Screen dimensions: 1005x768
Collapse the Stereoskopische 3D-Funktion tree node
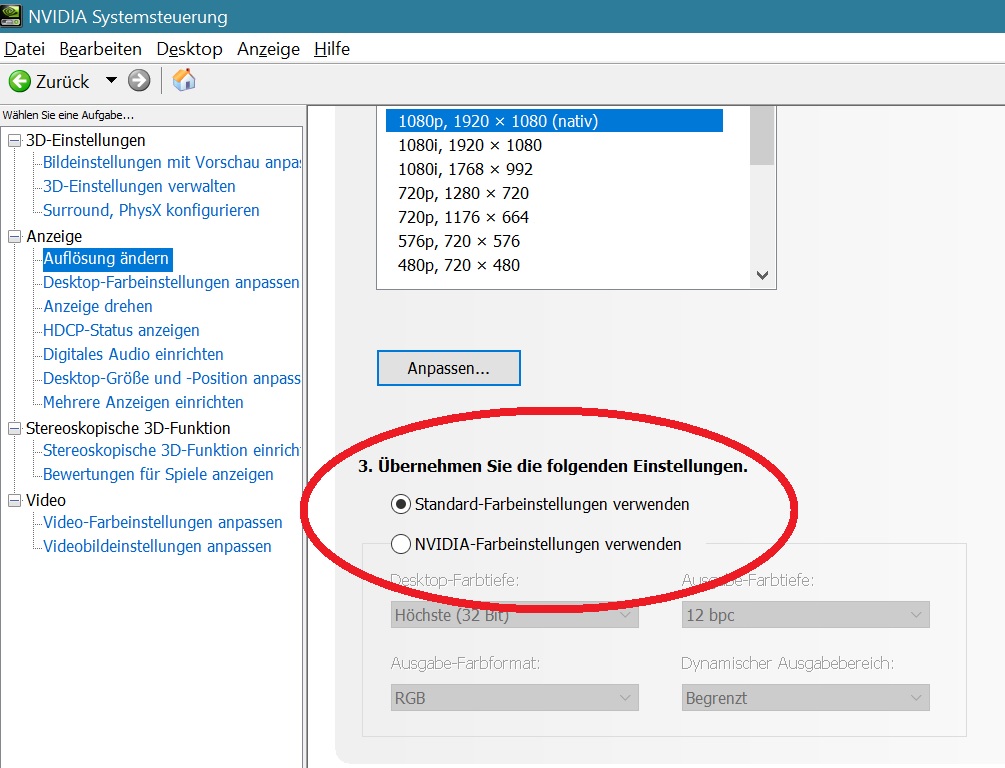(14, 428)
